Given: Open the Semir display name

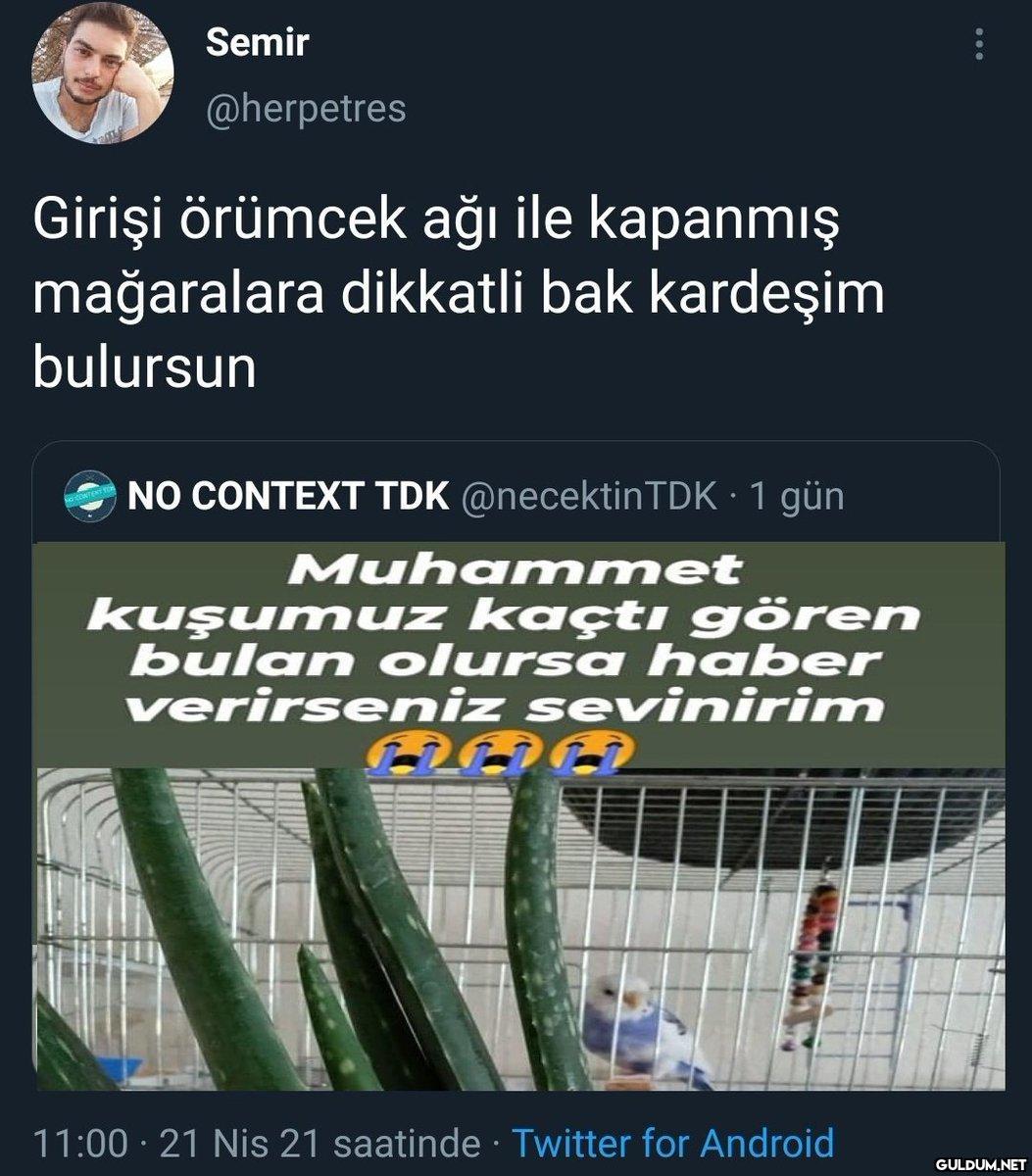Looking at the screenshot, I should 257,43.
